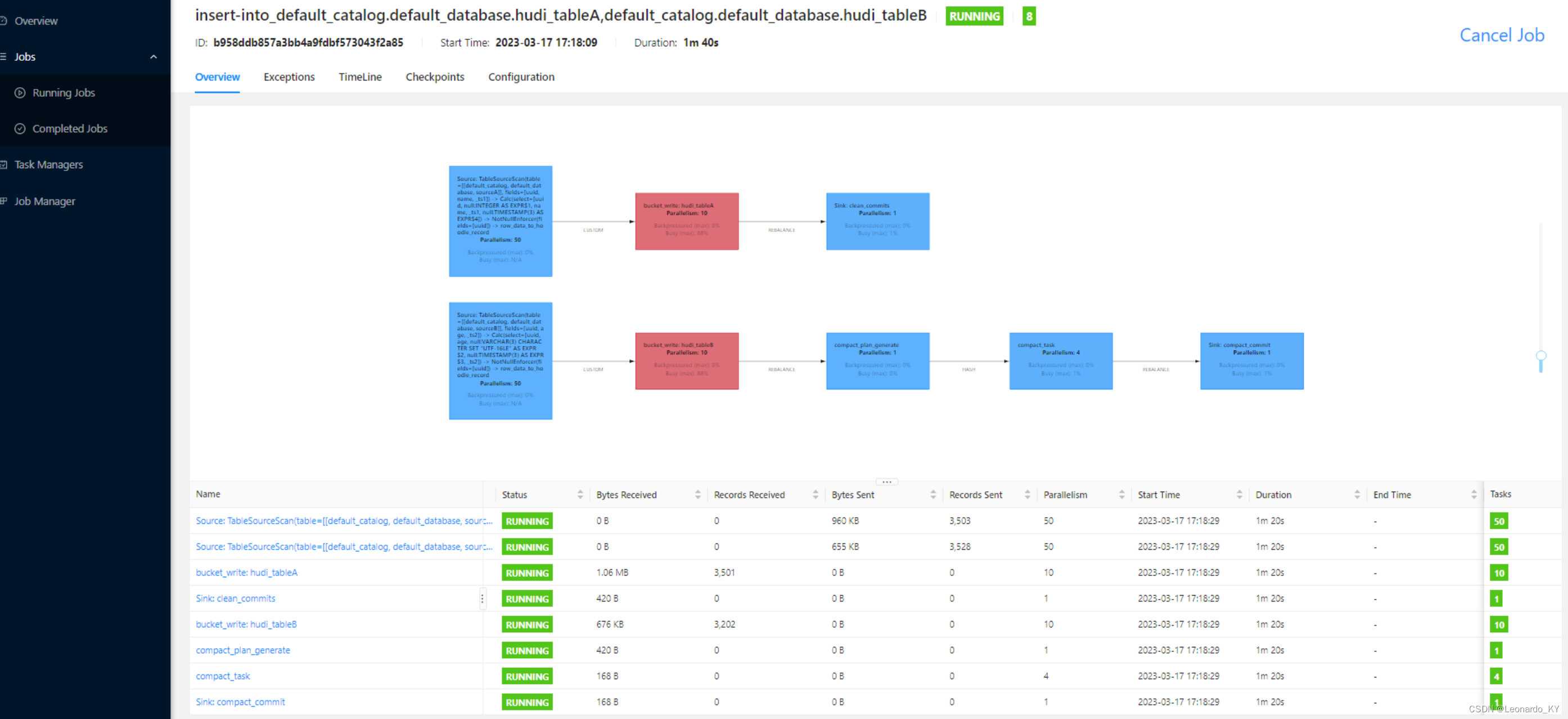Collapse the Jobs sidebar menu chevron
The image size is (1568, 719).
point(154,57)
